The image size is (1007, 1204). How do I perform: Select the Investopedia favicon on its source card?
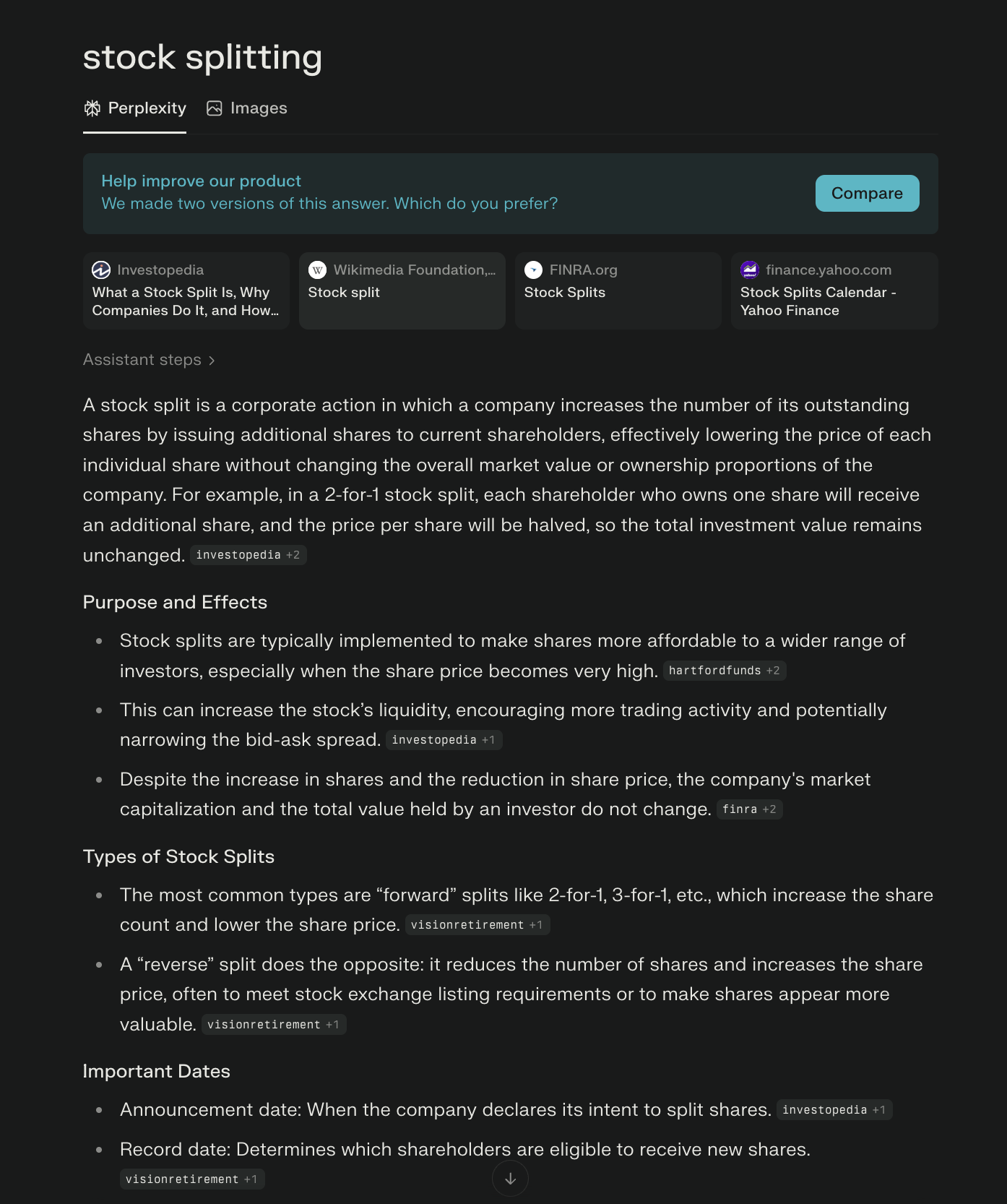point(101,270)
